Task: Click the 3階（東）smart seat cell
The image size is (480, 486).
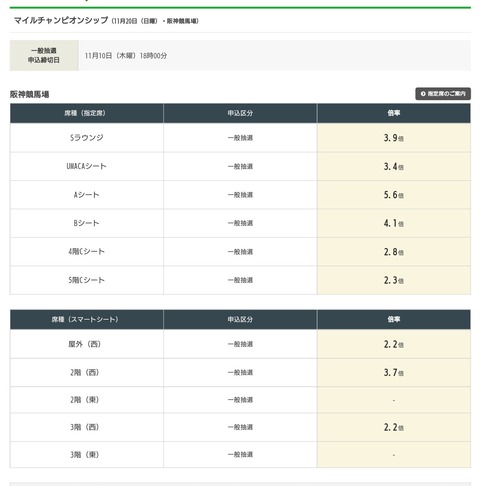Action: (87, 454)
